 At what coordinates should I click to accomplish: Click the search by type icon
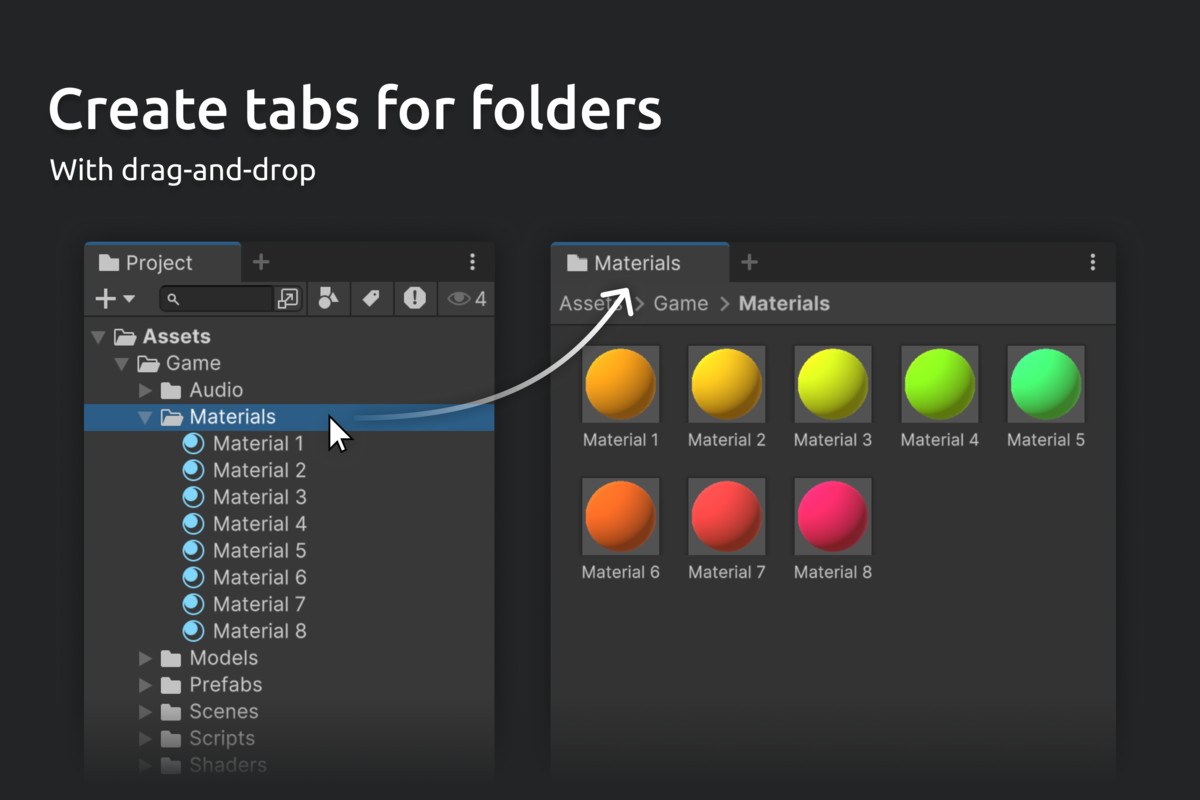(x=327, y=298)
